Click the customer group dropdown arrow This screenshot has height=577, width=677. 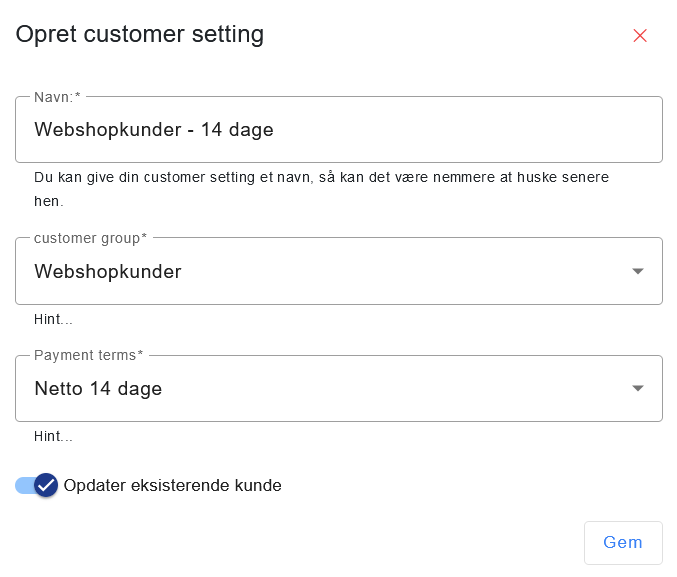tap(638, 271)
